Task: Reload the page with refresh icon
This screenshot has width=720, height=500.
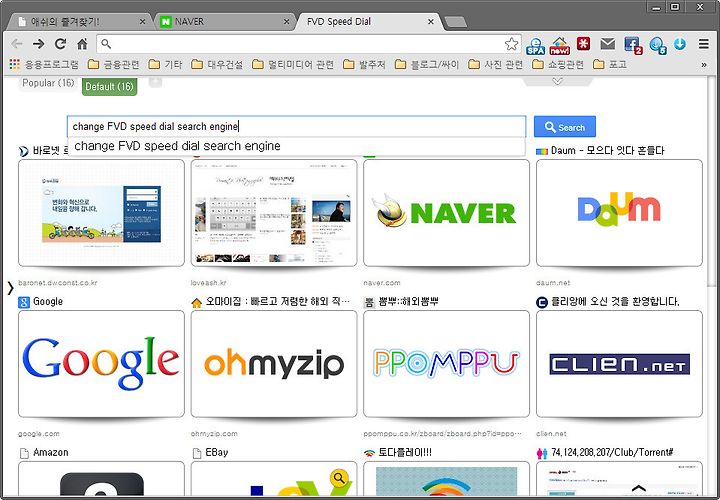Action: pos(60,44)
